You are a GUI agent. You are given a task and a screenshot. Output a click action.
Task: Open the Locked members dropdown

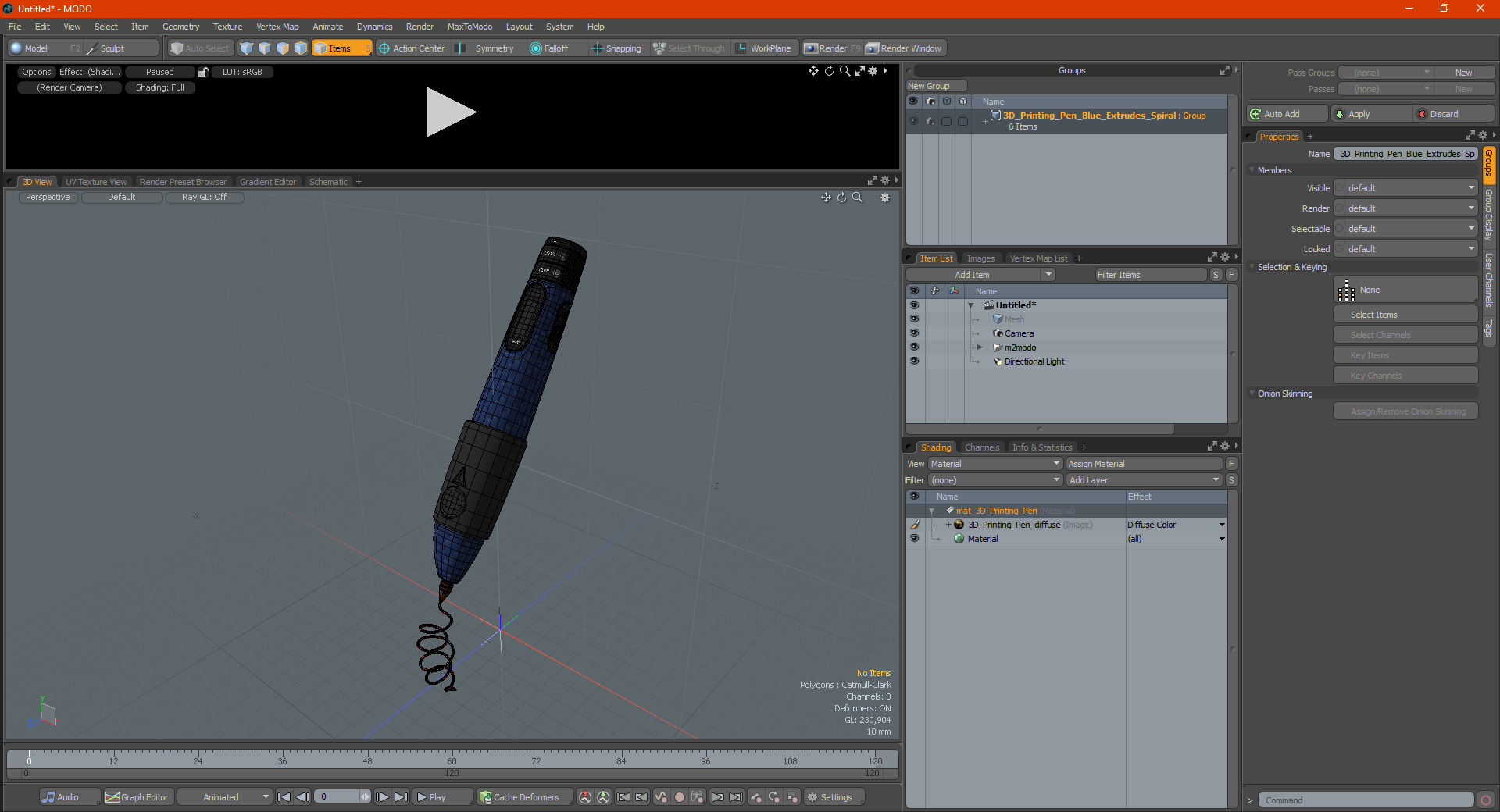tap(1405, 249)
